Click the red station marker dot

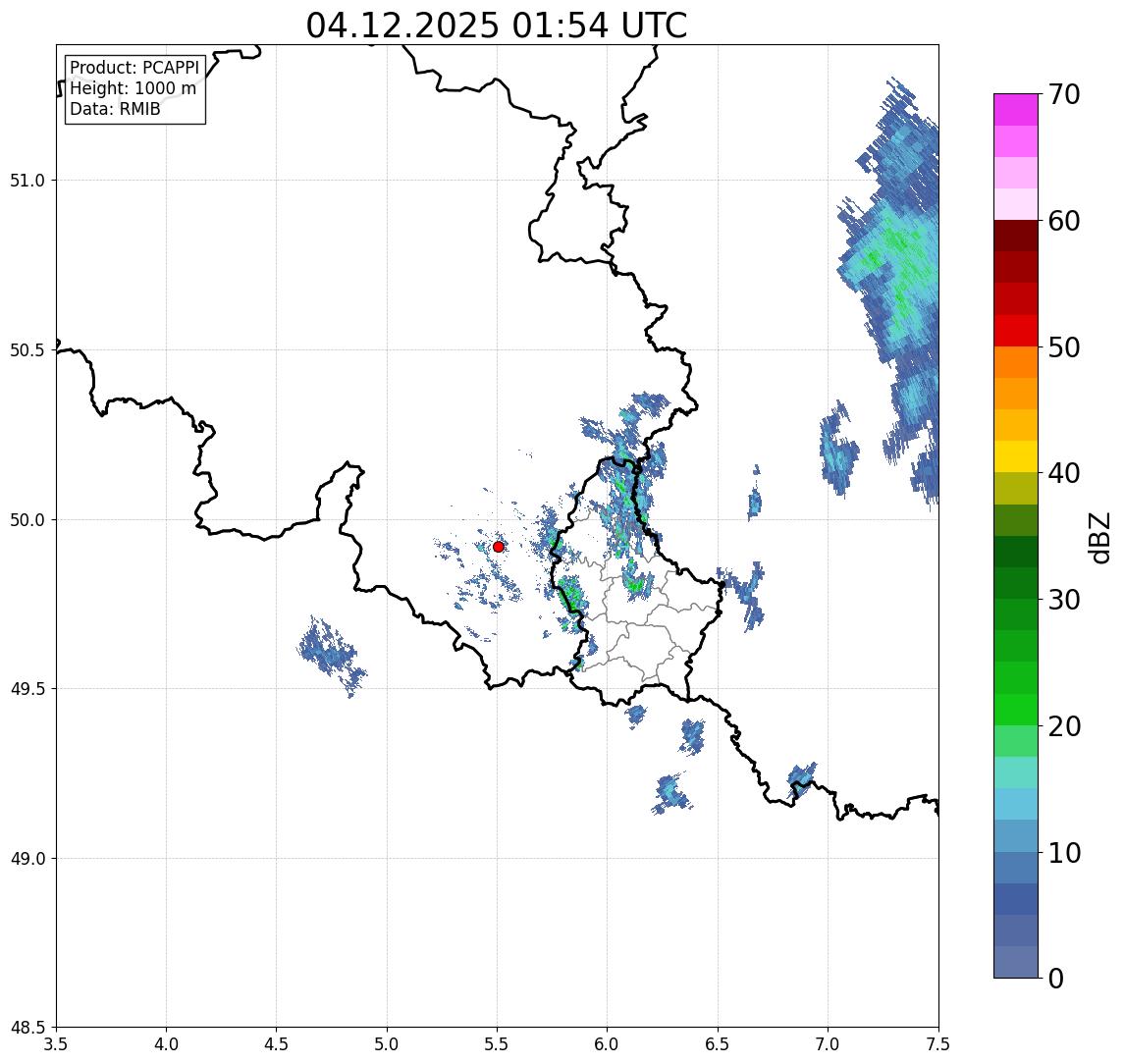coord(499,547)
